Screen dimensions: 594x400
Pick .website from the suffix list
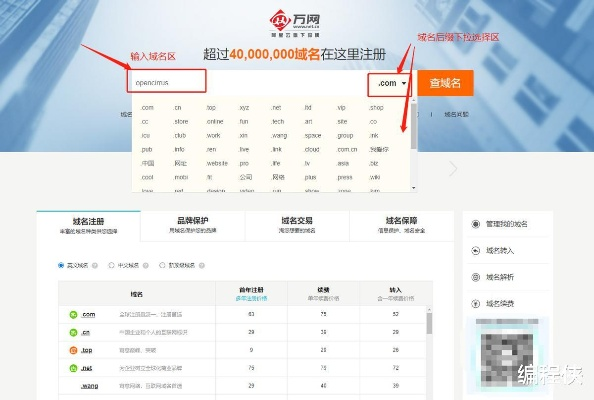tap(217, 163)
